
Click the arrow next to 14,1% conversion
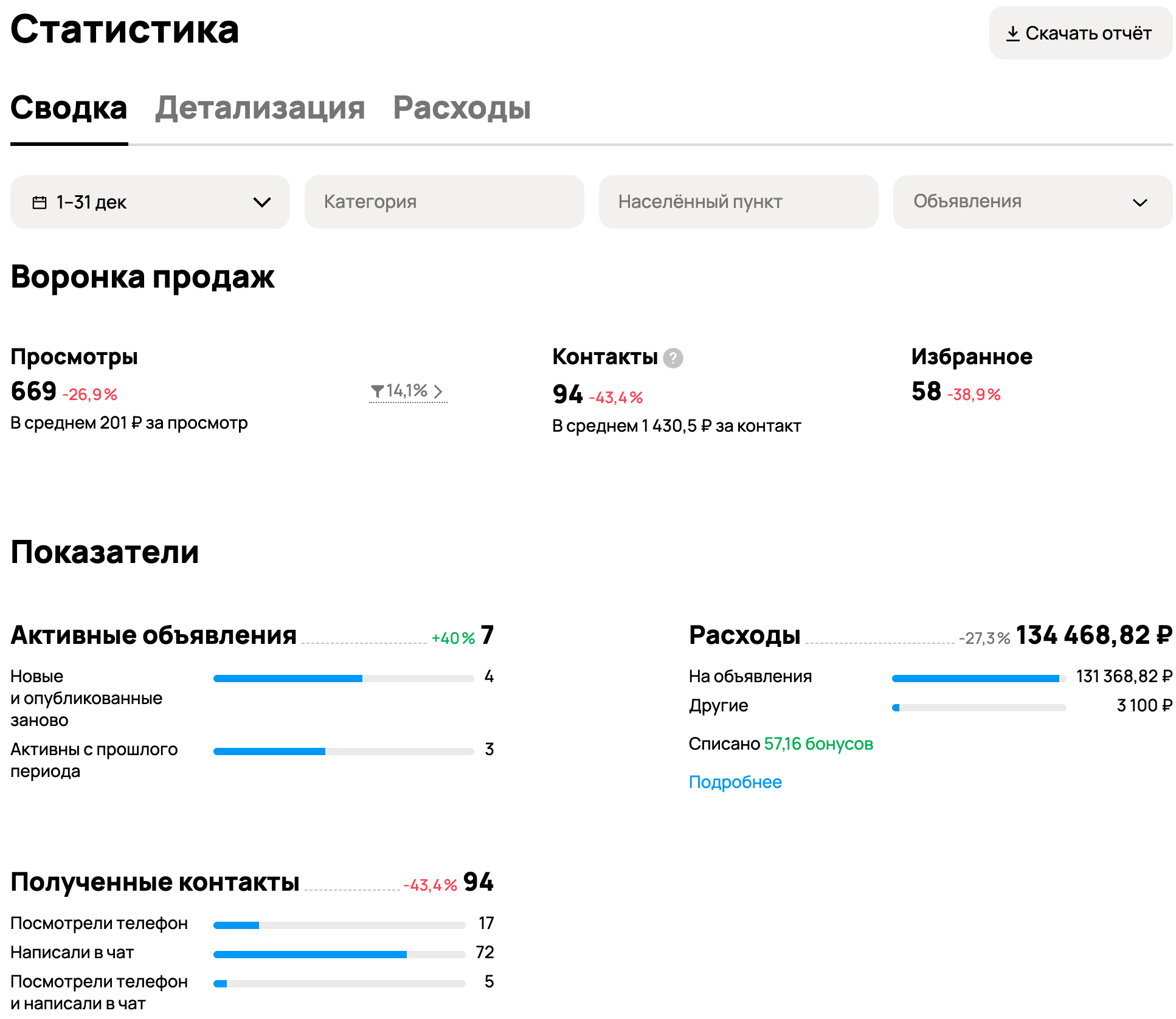438,392
